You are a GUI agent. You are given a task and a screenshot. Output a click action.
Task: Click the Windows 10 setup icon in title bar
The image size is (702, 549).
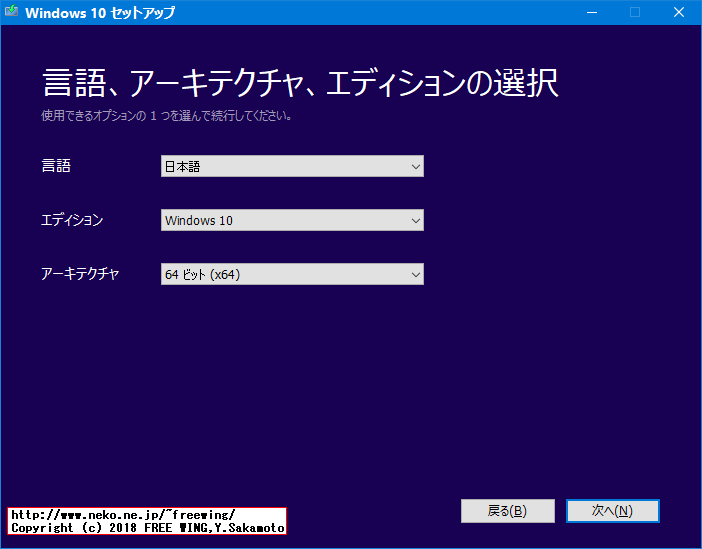click(x=12, y=12)
